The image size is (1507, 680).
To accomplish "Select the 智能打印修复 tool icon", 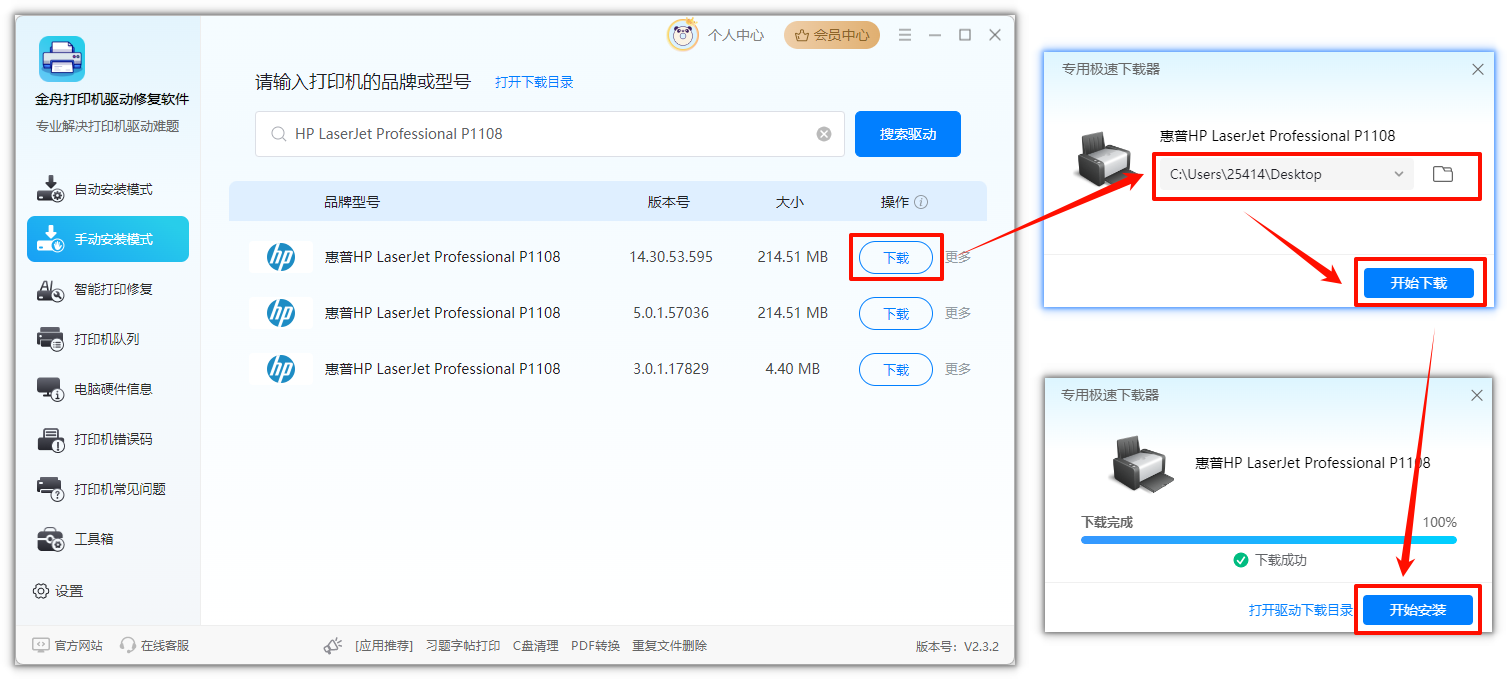I will tap(50, 289).
